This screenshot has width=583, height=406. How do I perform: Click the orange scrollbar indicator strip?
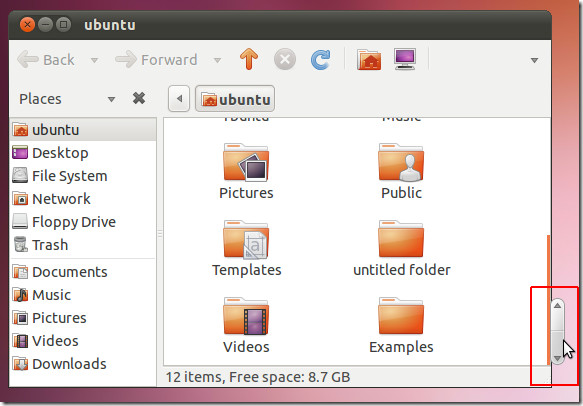pos(548,300)
